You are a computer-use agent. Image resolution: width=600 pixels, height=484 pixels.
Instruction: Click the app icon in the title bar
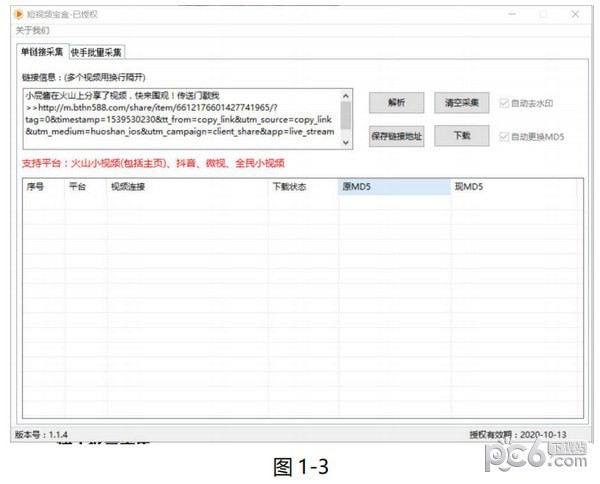18,15
